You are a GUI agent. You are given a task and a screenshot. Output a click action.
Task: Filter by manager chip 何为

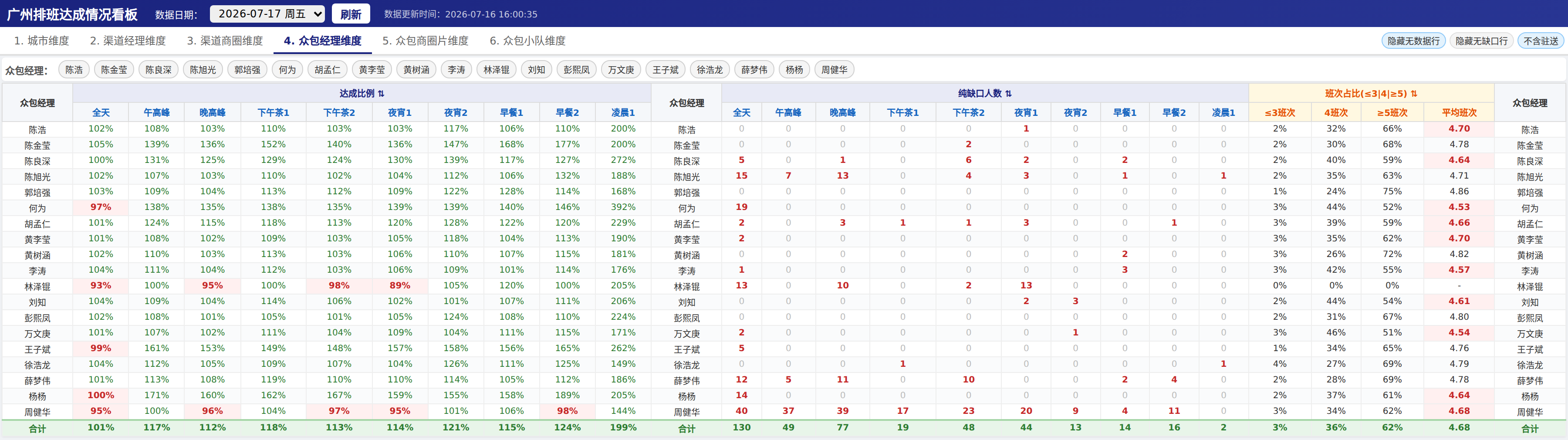(x=288, y=70)
